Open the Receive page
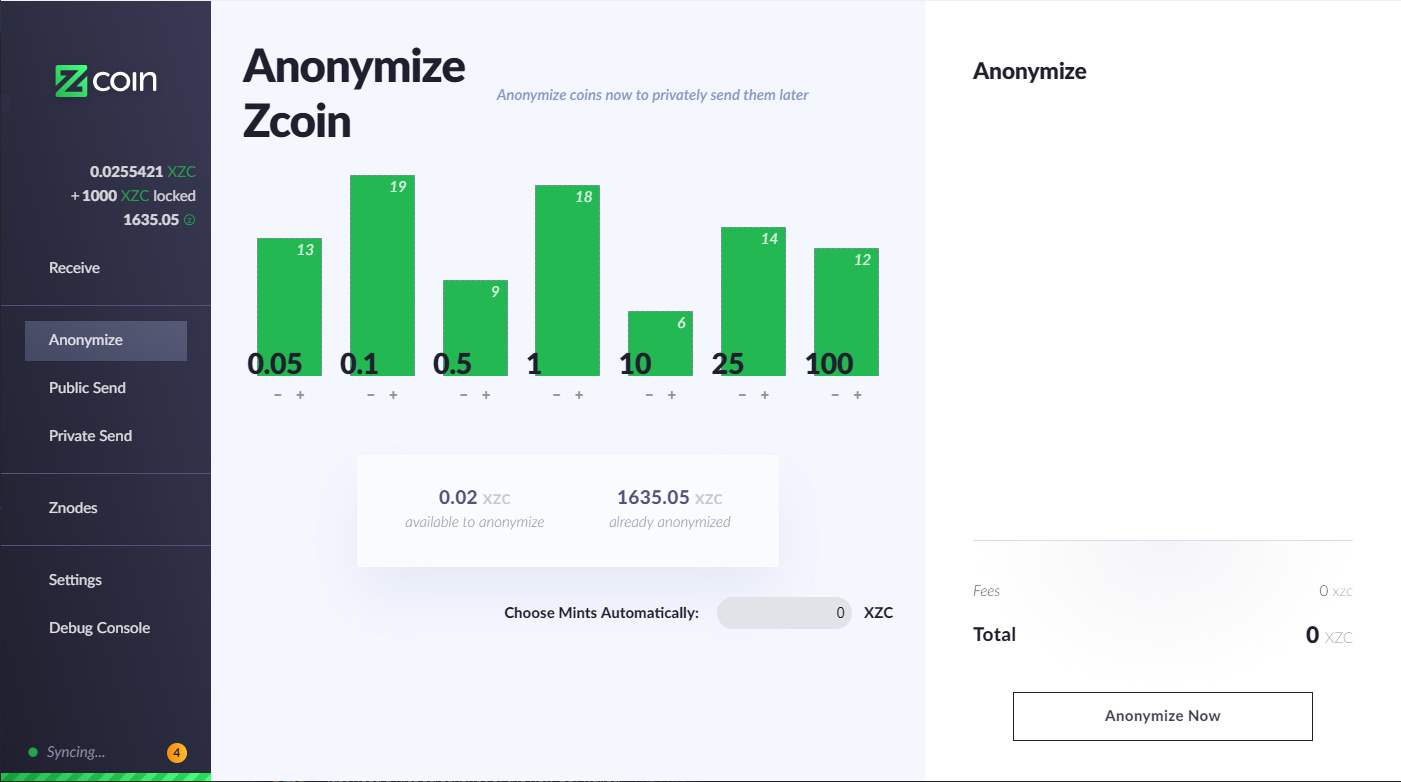 point(75,268)
